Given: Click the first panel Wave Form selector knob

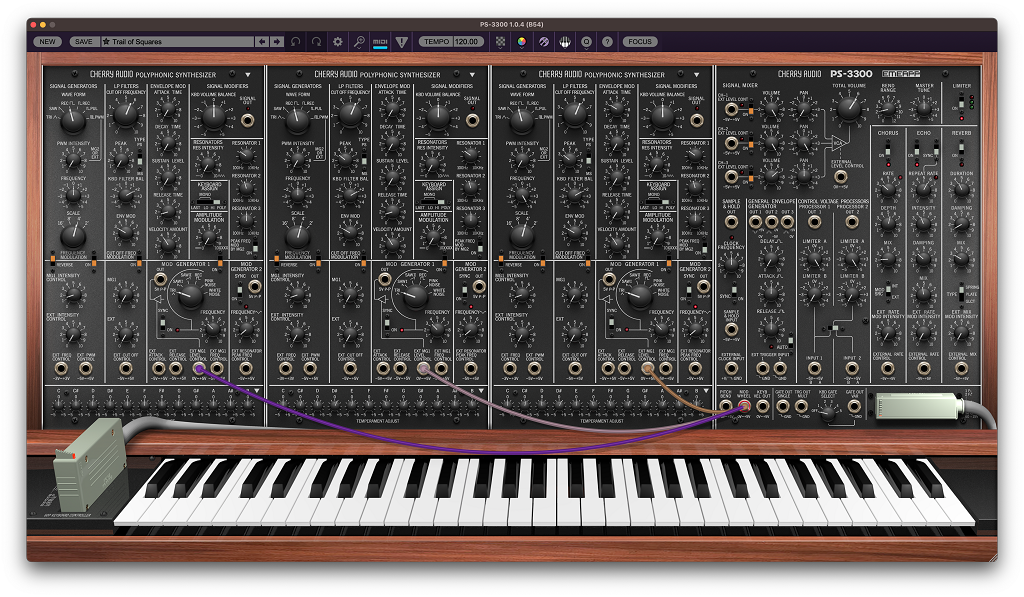Looking at the screenshot, I should tap(72, 120).
